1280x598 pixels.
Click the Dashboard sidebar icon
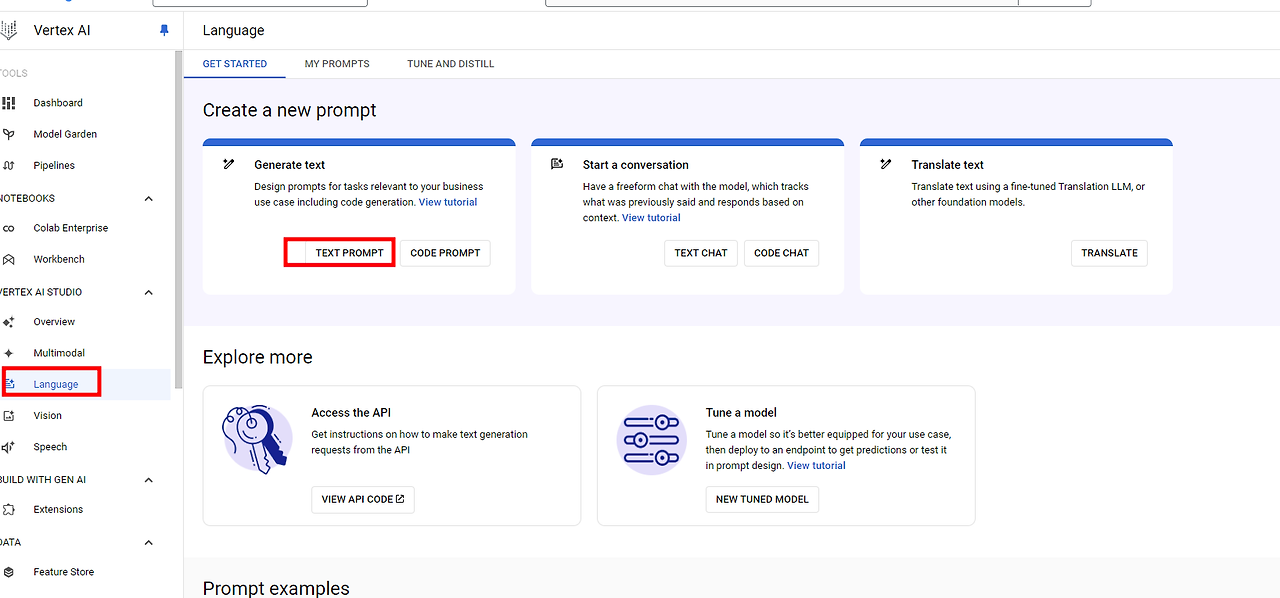[9, 103]
